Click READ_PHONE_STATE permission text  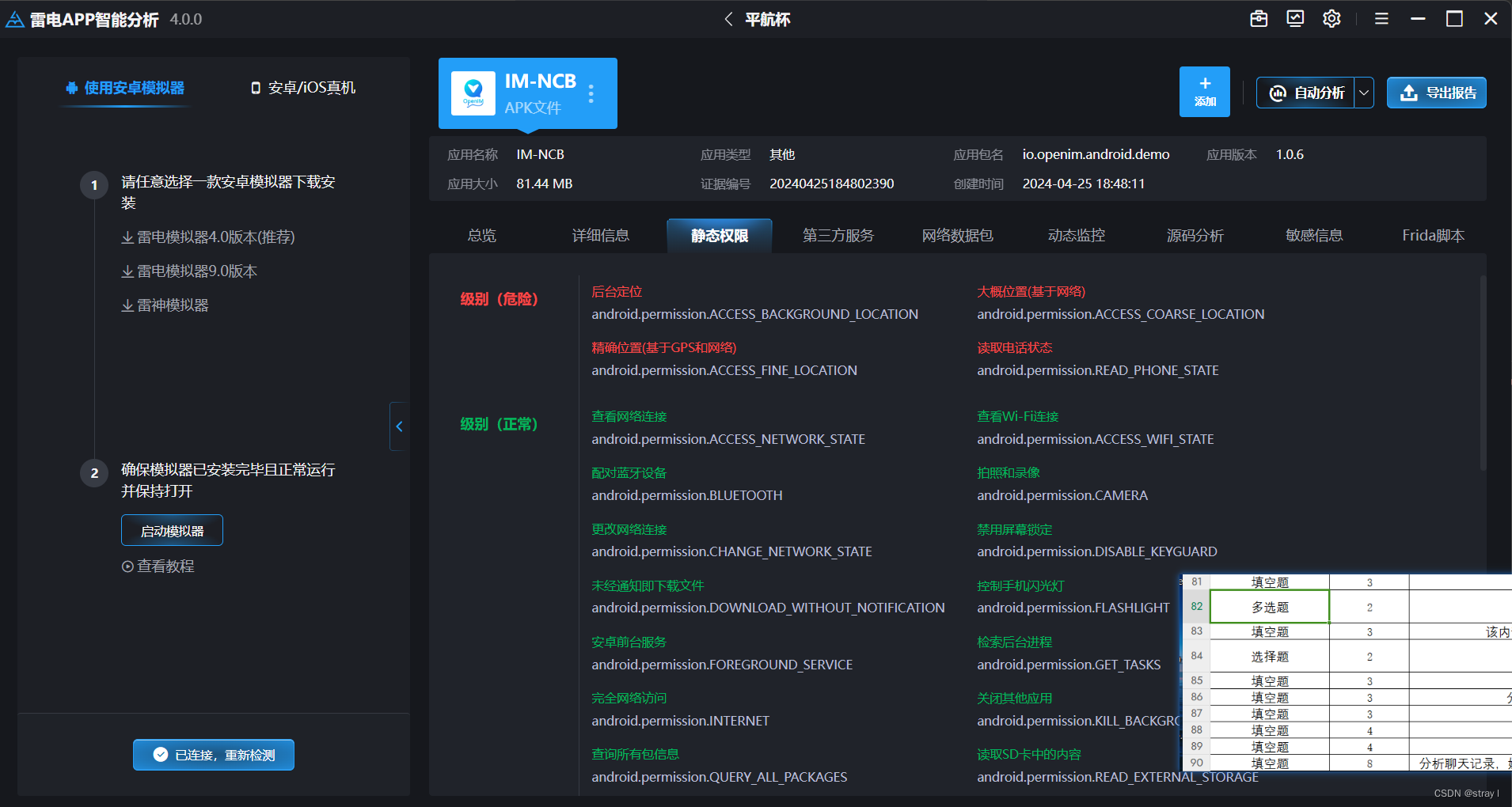pos(1097,370)
